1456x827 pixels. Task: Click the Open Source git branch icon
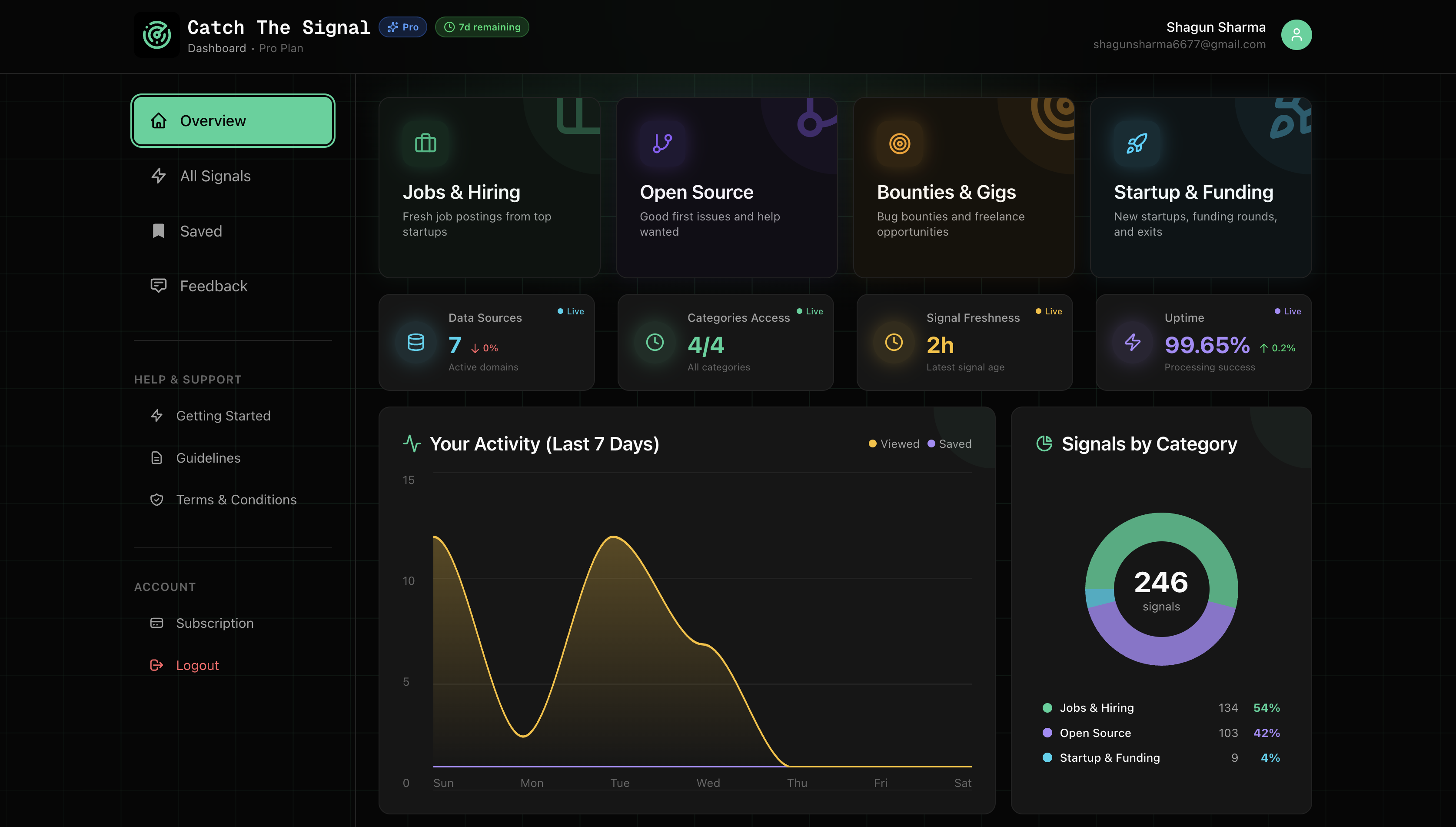(662, 143)
